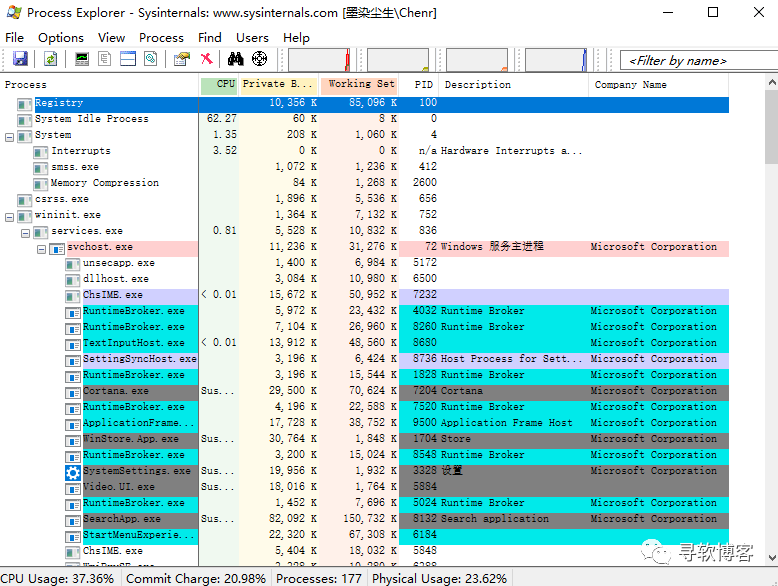Viewport: 778px width, 586px height.
Task: Click the DLL/handle view toolbar icon
Action: (x=151, y=59)
